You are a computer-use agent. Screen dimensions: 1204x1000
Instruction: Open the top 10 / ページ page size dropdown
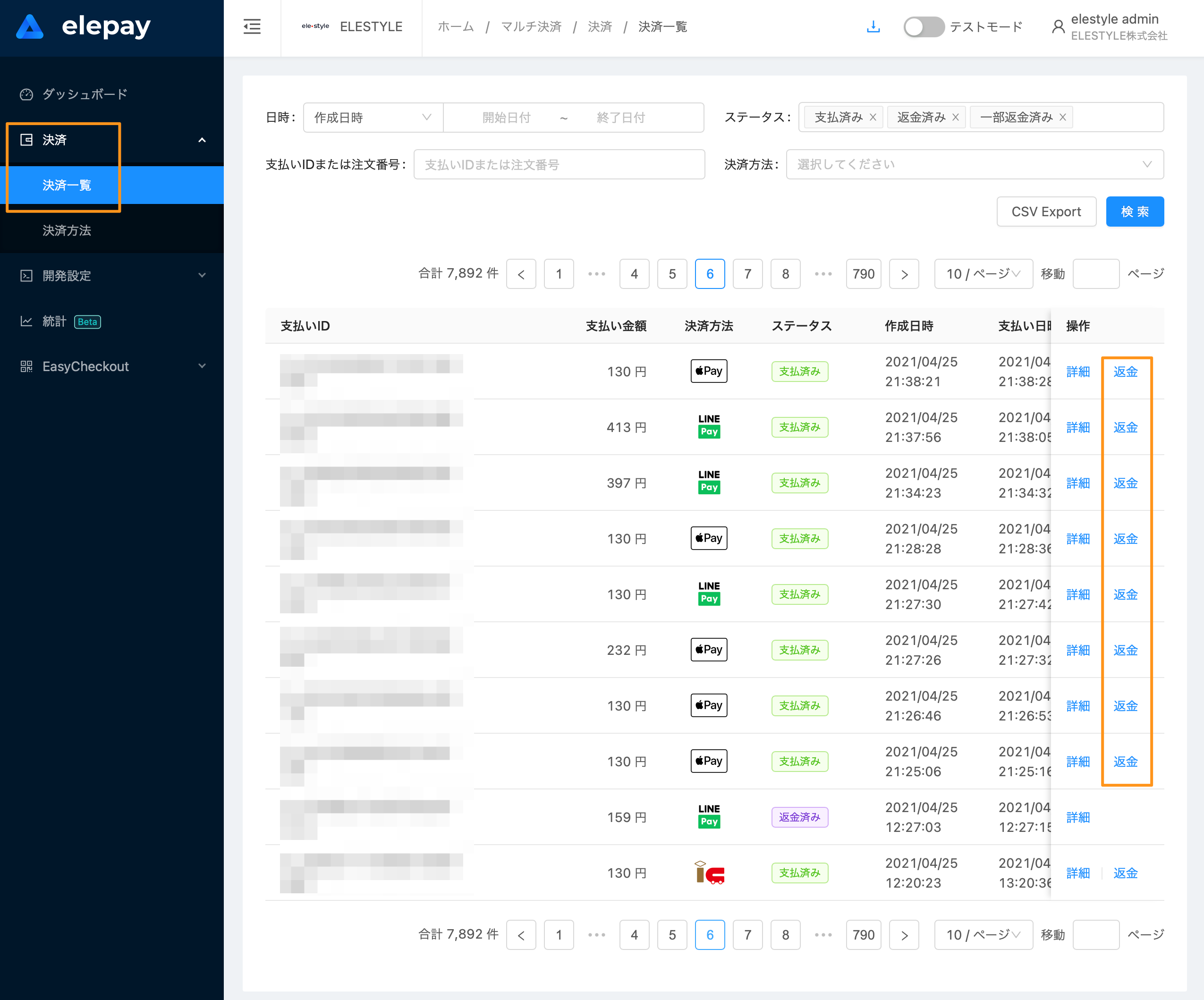click(x=983, y=274)
